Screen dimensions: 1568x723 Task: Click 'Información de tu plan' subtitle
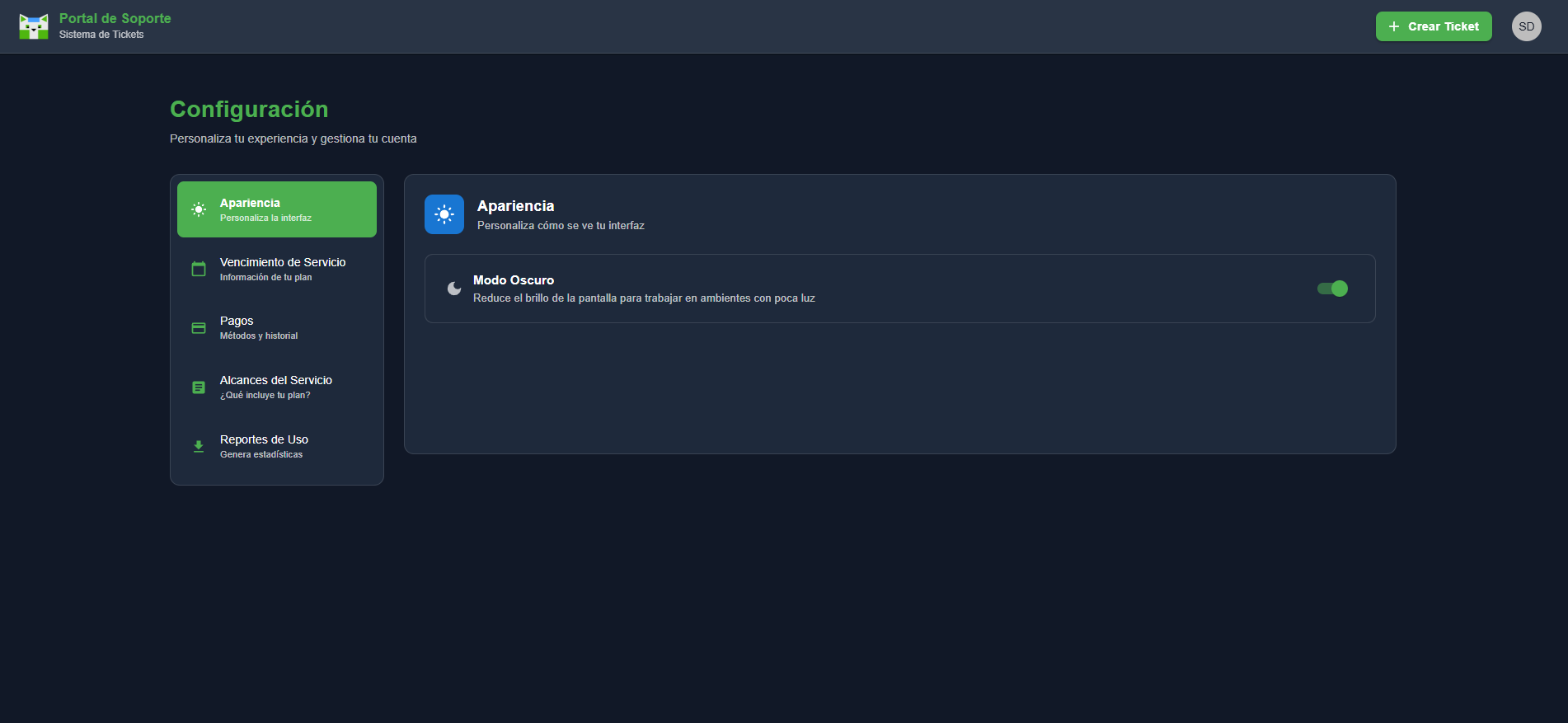coord(265,277)
